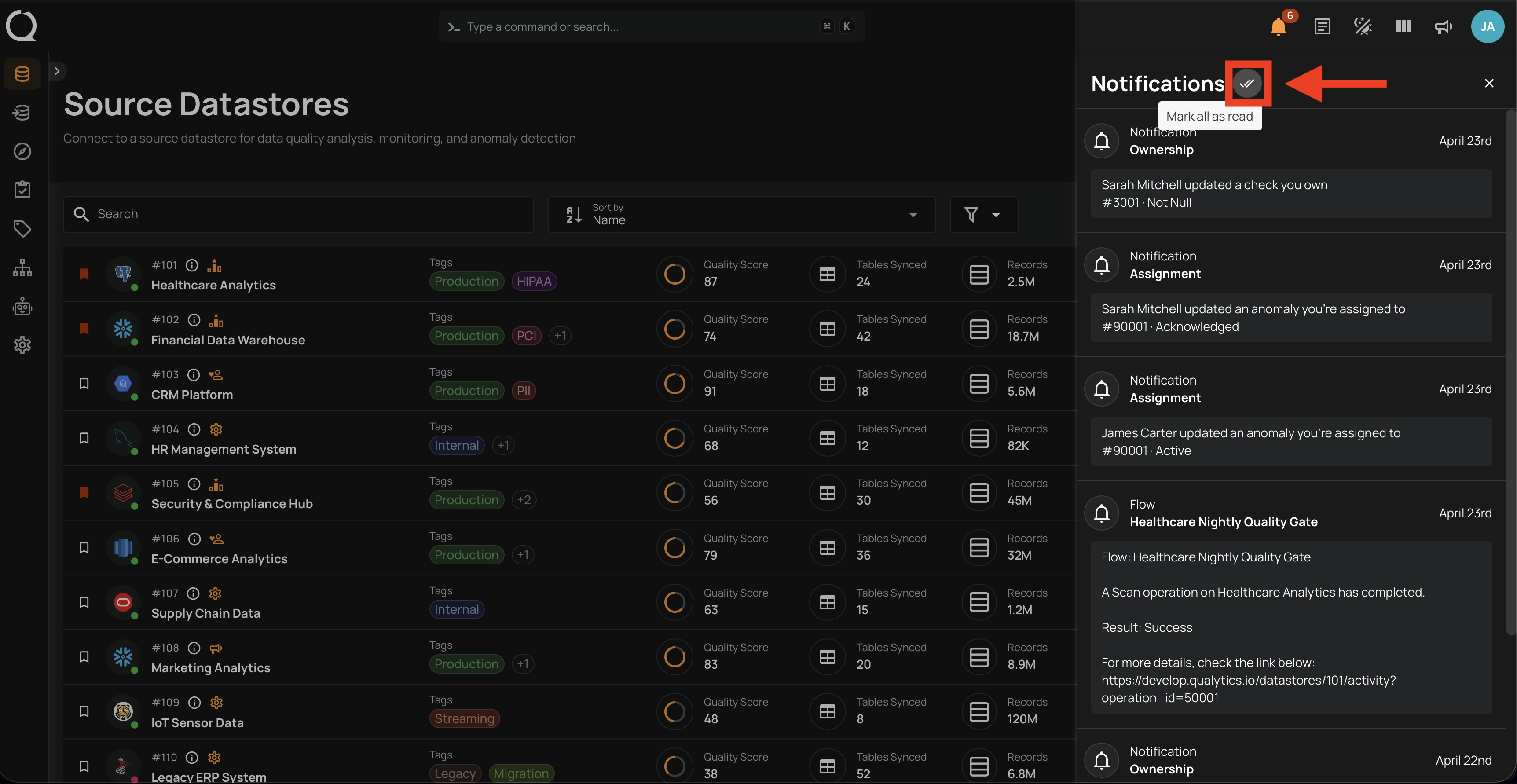Open the JA user avatar menu
1517x784 pixels.
click(1487, 26)
